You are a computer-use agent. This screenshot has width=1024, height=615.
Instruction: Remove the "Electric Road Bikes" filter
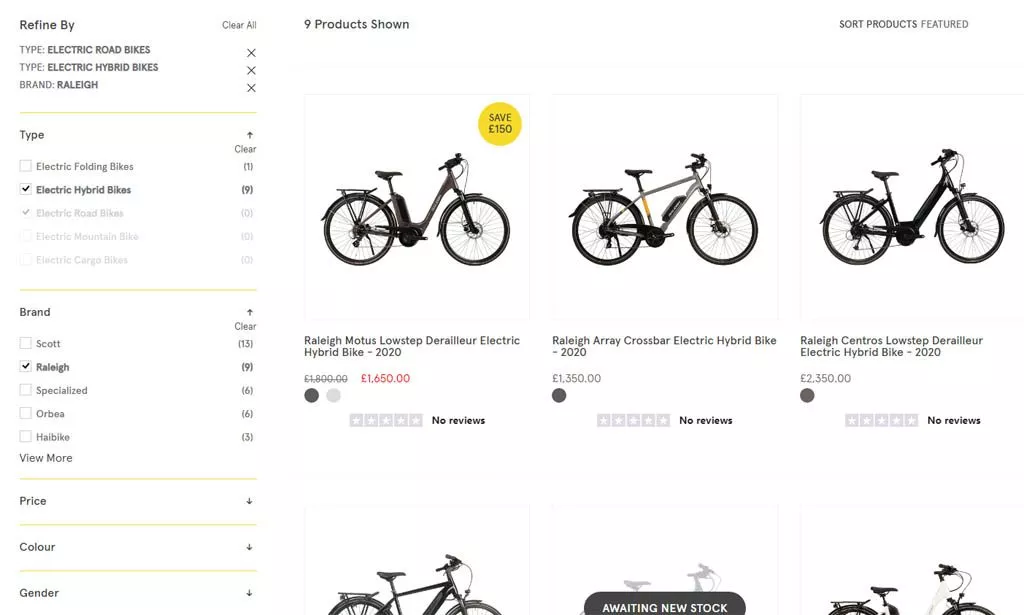click(x=251, y=51)
